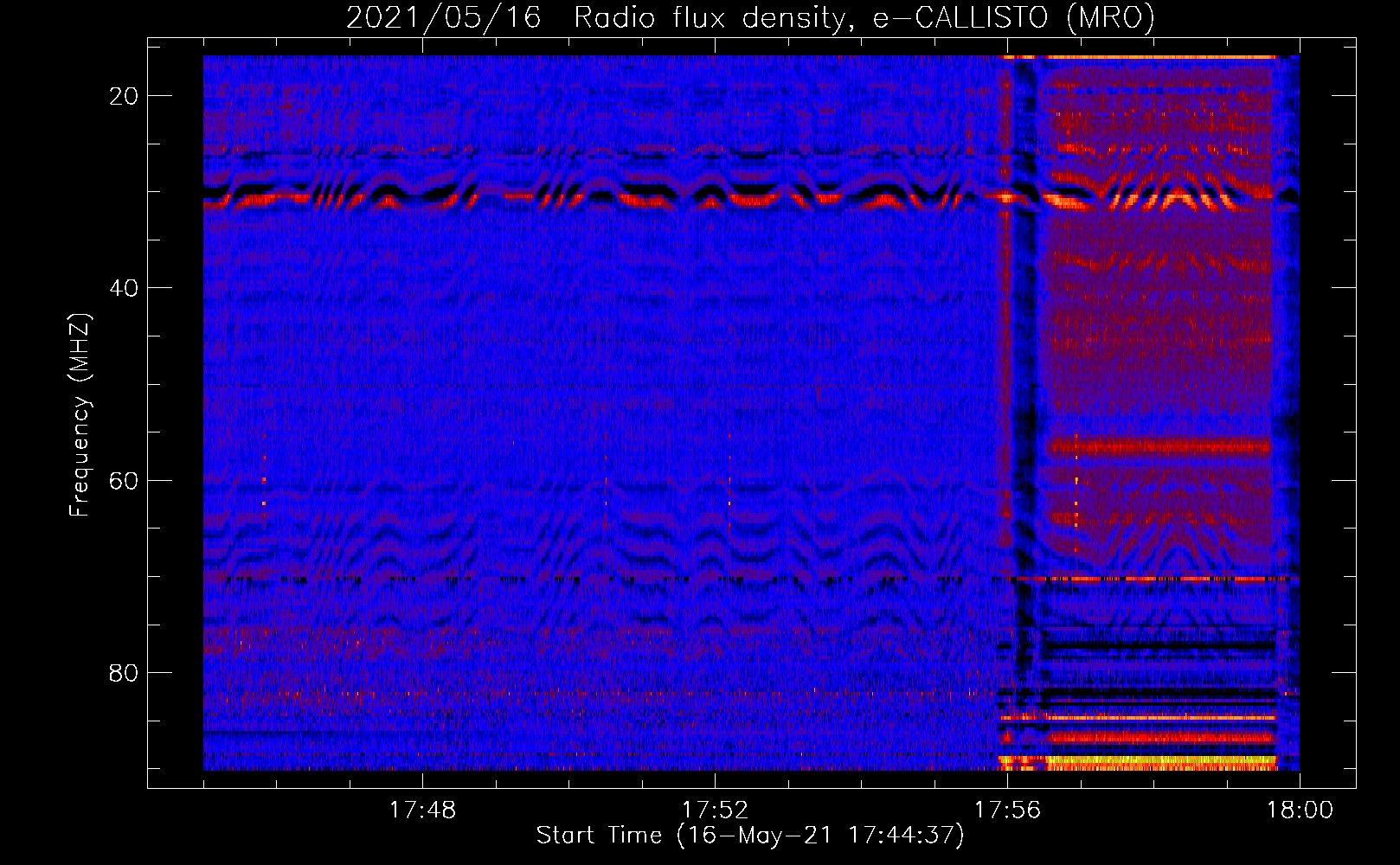Click the frequency tick label '40'
This screenshot has width=1400, height=865.
tap(124, 288)
